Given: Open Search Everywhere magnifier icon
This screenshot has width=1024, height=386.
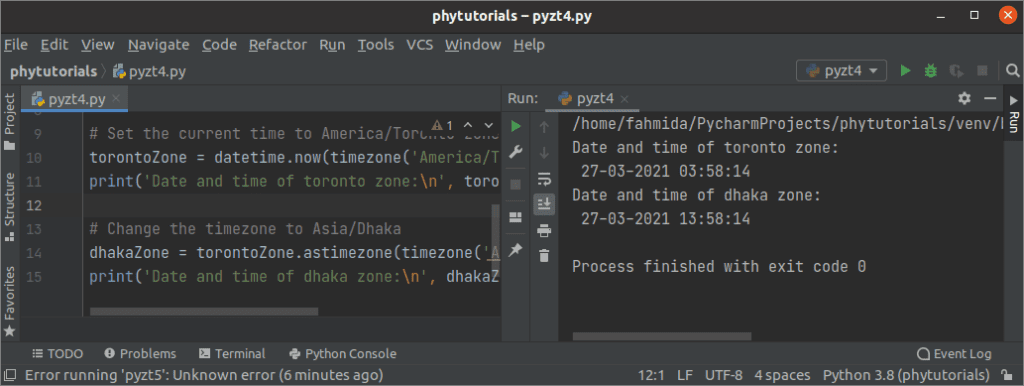Looking at the screenshot, I should 1013,71.
